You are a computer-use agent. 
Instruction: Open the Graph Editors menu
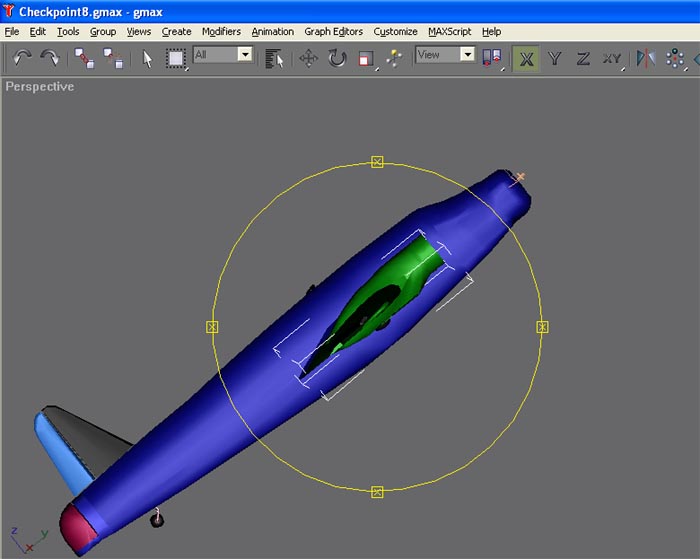tap(333, 31)
